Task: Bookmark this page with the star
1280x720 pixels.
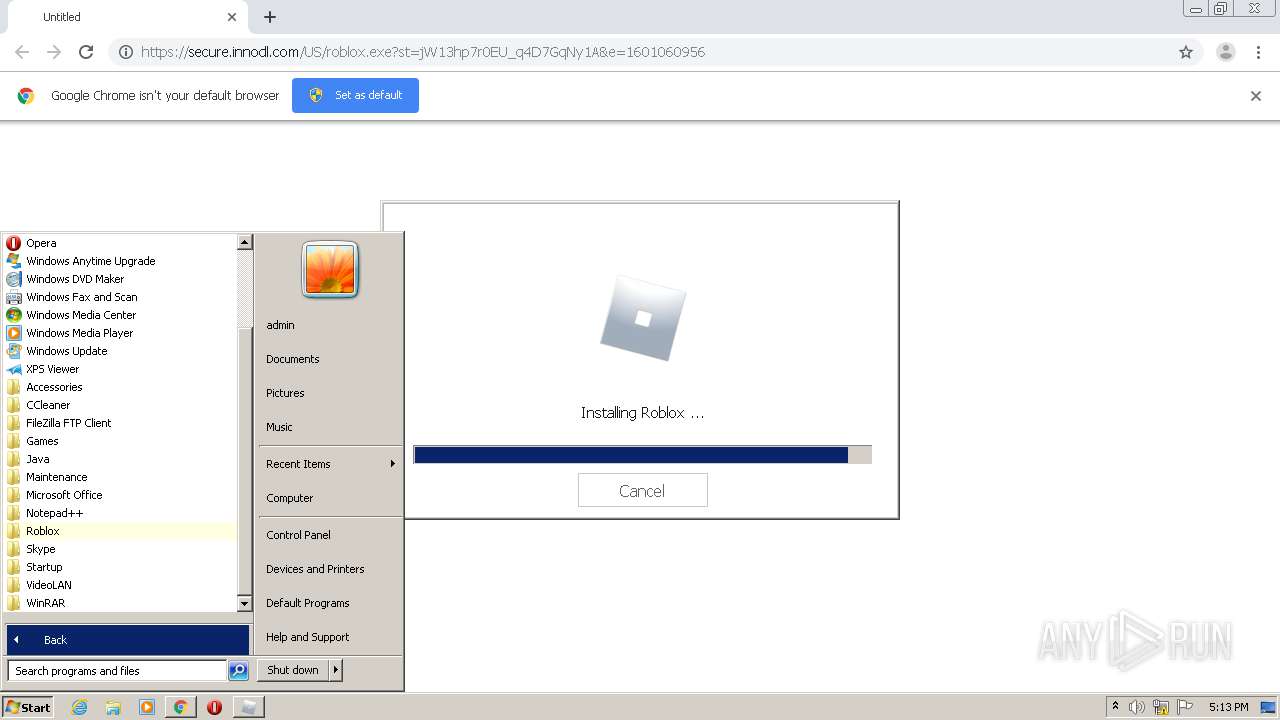Action: coord(1186,52)
